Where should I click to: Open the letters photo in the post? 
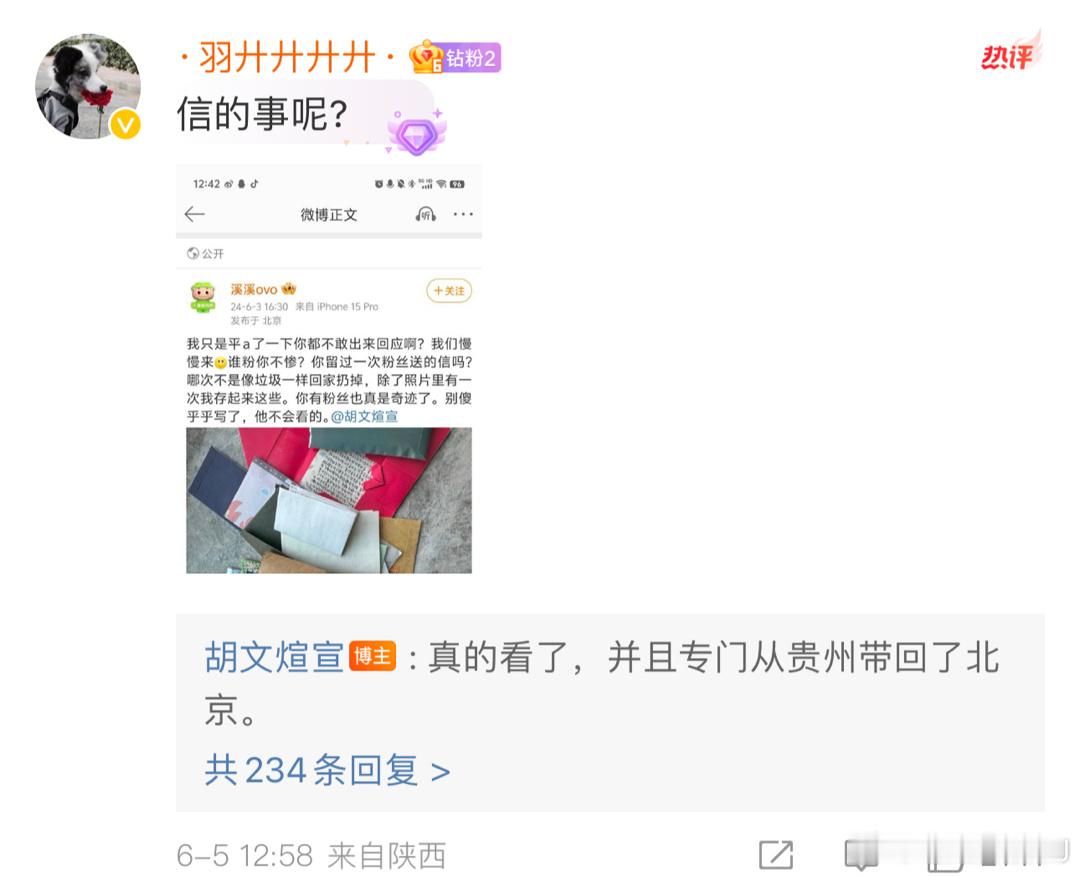329,501
